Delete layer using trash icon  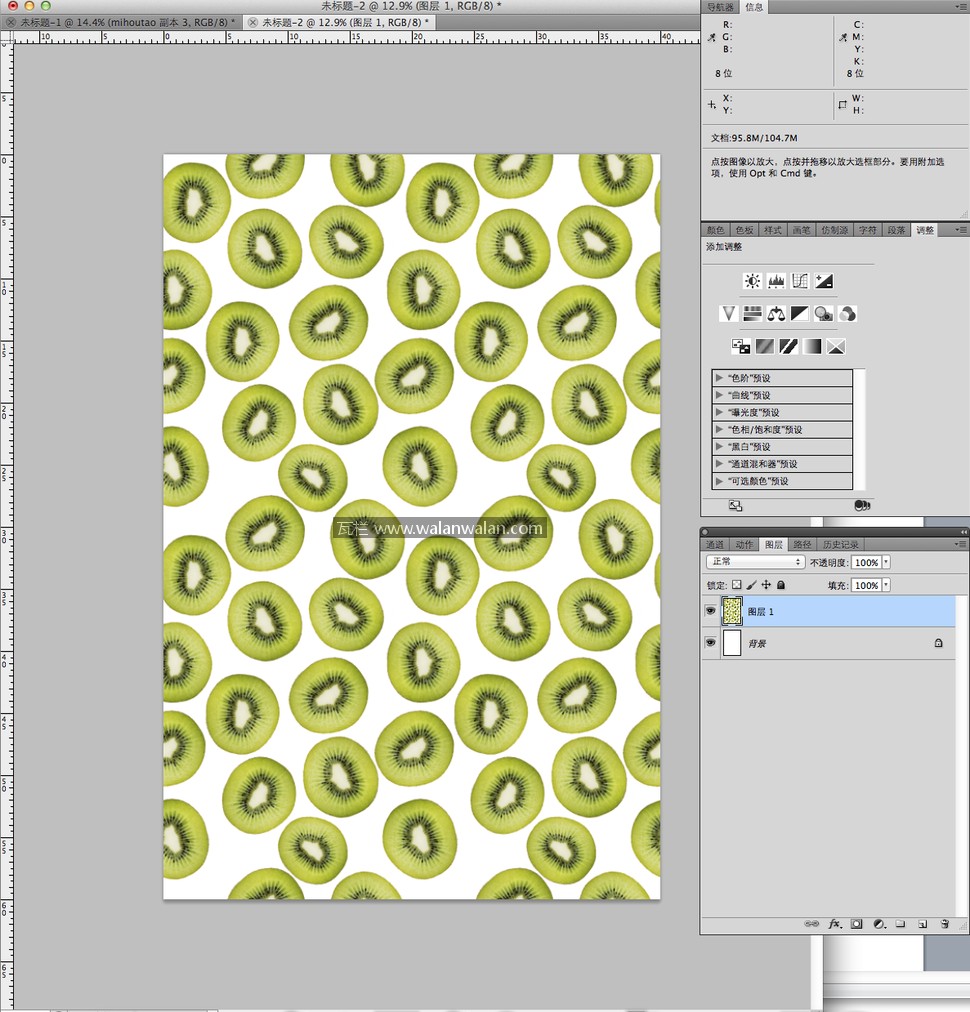[944, 925]
